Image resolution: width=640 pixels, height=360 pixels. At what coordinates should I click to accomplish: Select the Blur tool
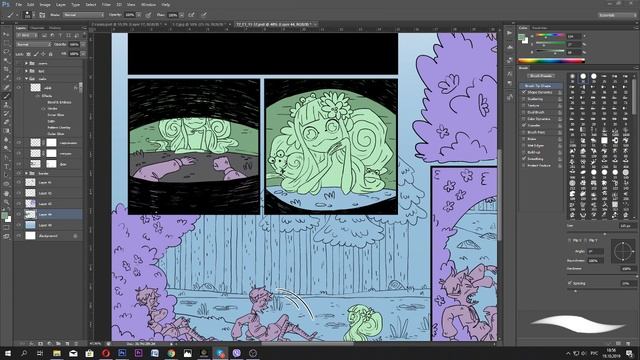point(6,140)
